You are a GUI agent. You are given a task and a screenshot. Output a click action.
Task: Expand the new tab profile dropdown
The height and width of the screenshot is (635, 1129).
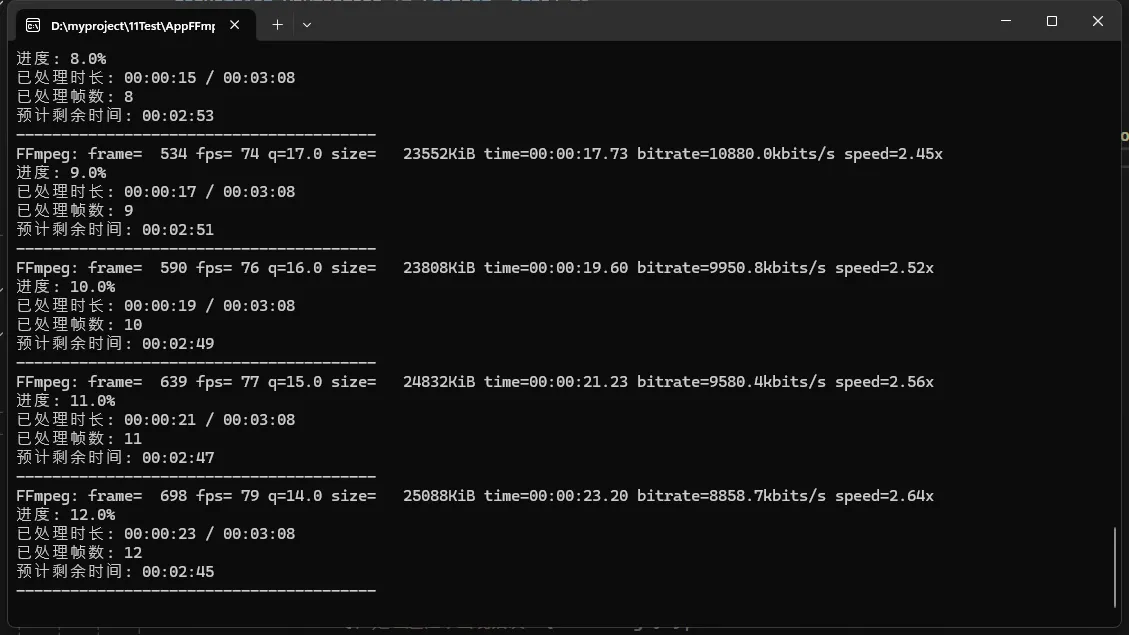coord(307,25)
